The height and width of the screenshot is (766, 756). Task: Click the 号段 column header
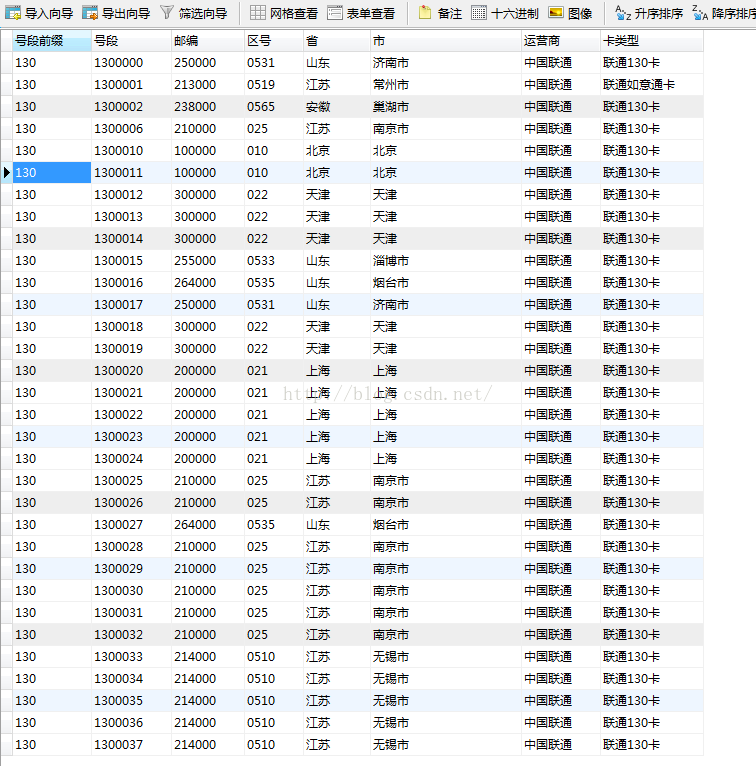131,41
